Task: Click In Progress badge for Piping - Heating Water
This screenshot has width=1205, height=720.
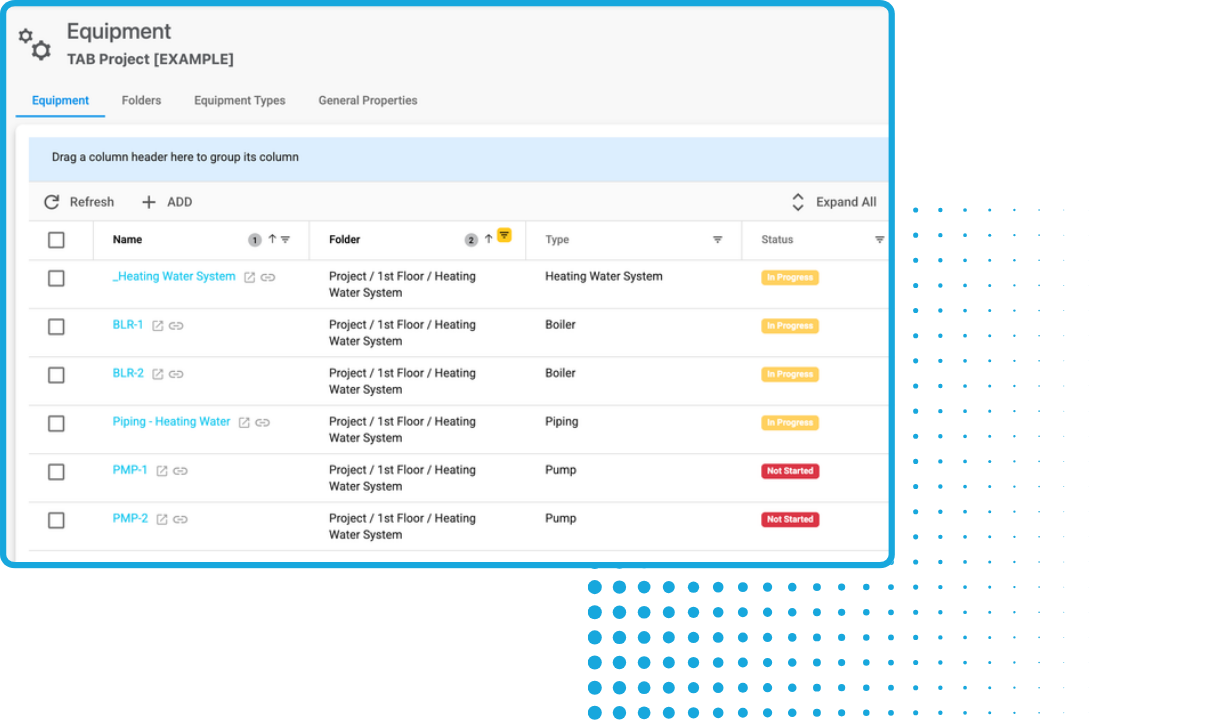Action: click(790, 423)
